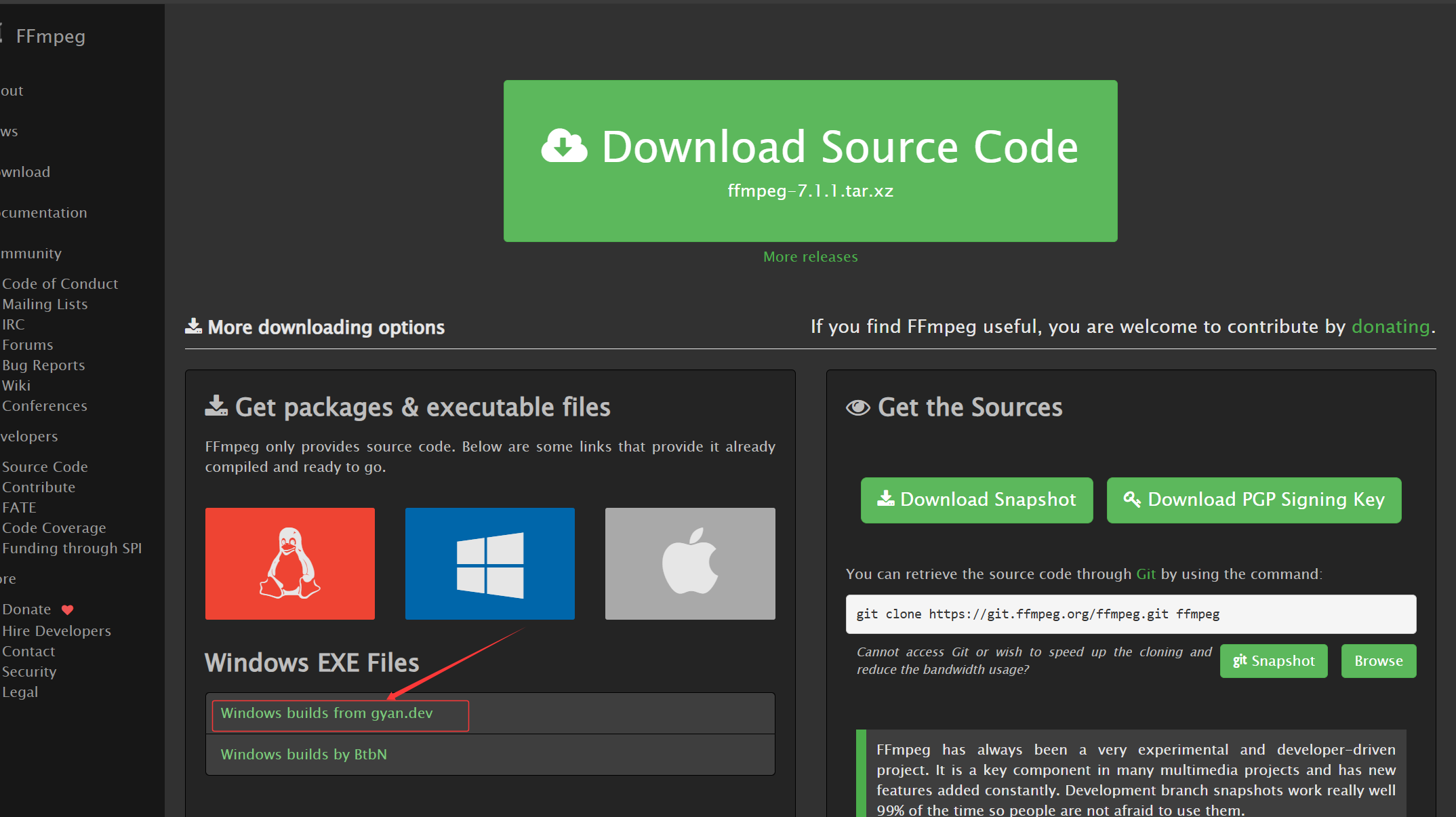Click the Git link in source text
1456x817 pixels.
tap(1146, 574)
